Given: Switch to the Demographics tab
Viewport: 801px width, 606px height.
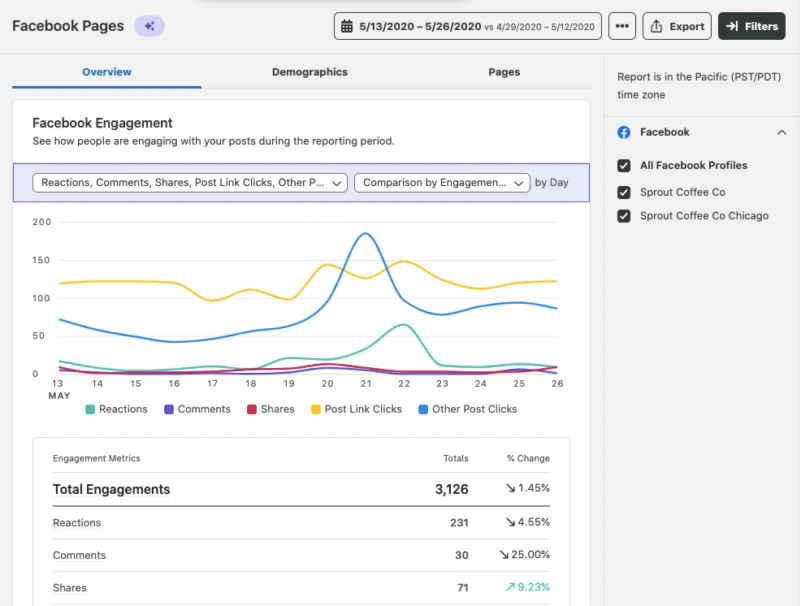Looking at the screenshot, I should click(310, 72).
